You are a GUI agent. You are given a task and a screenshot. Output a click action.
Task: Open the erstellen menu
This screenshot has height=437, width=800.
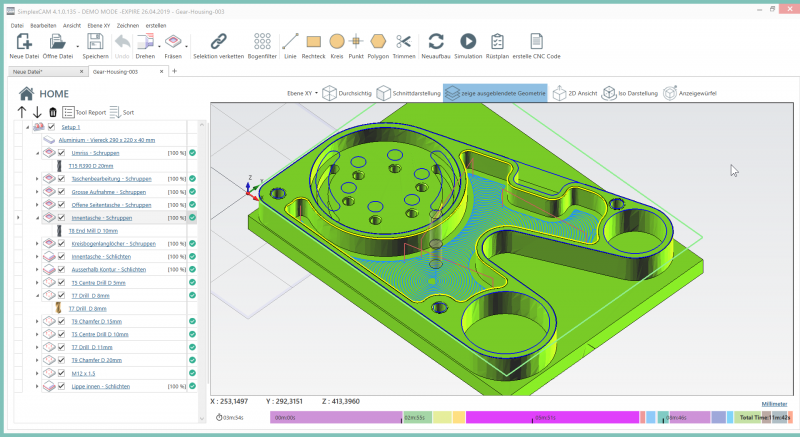tap(156, 25)
